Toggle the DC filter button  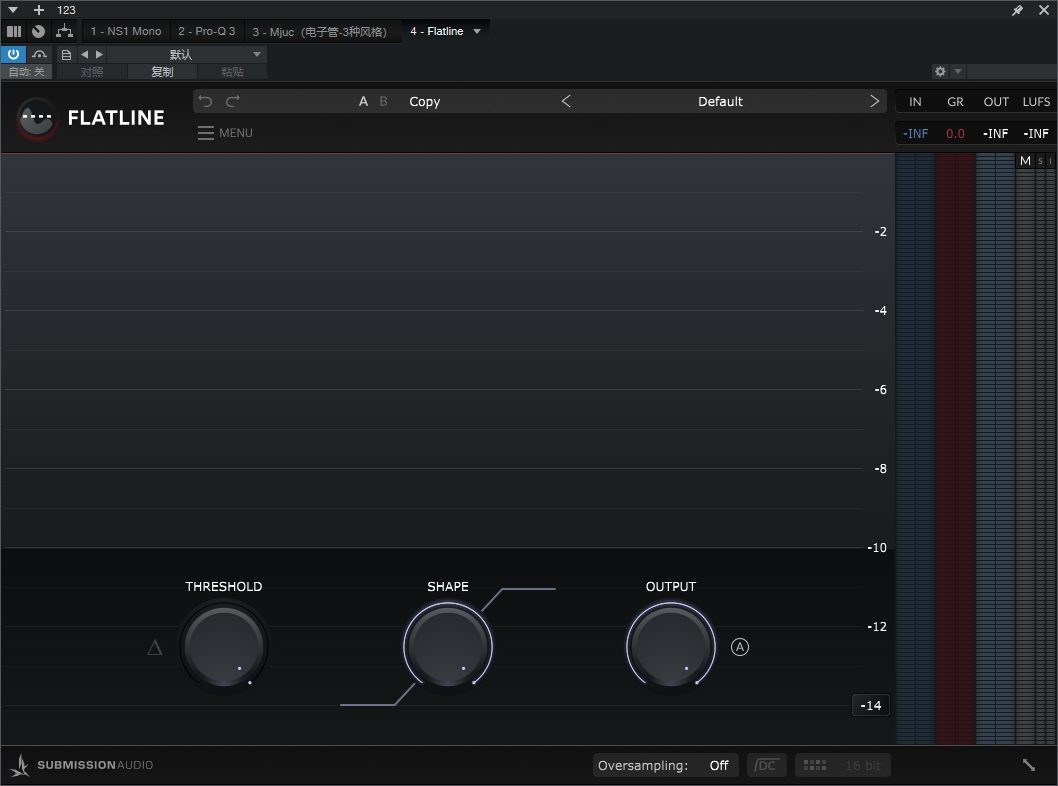coord(766,765)
